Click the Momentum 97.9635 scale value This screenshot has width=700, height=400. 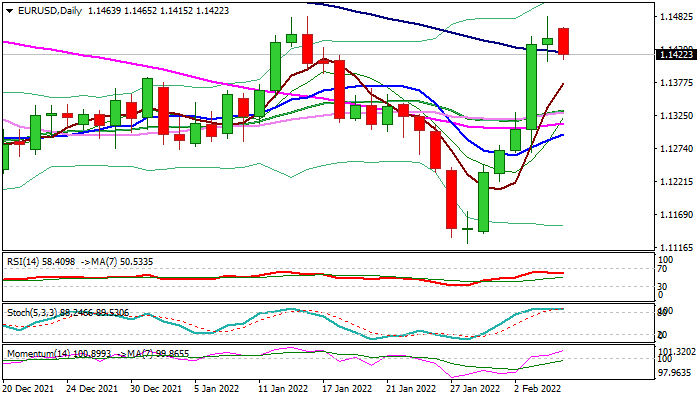pyautogui.click(x=677, y=372)
